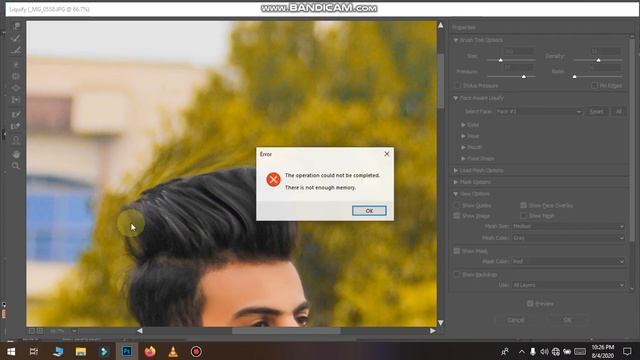Select the Hand tool
Image resolution: width=640 pixels, height=360 pixels.
click(16, 154)
